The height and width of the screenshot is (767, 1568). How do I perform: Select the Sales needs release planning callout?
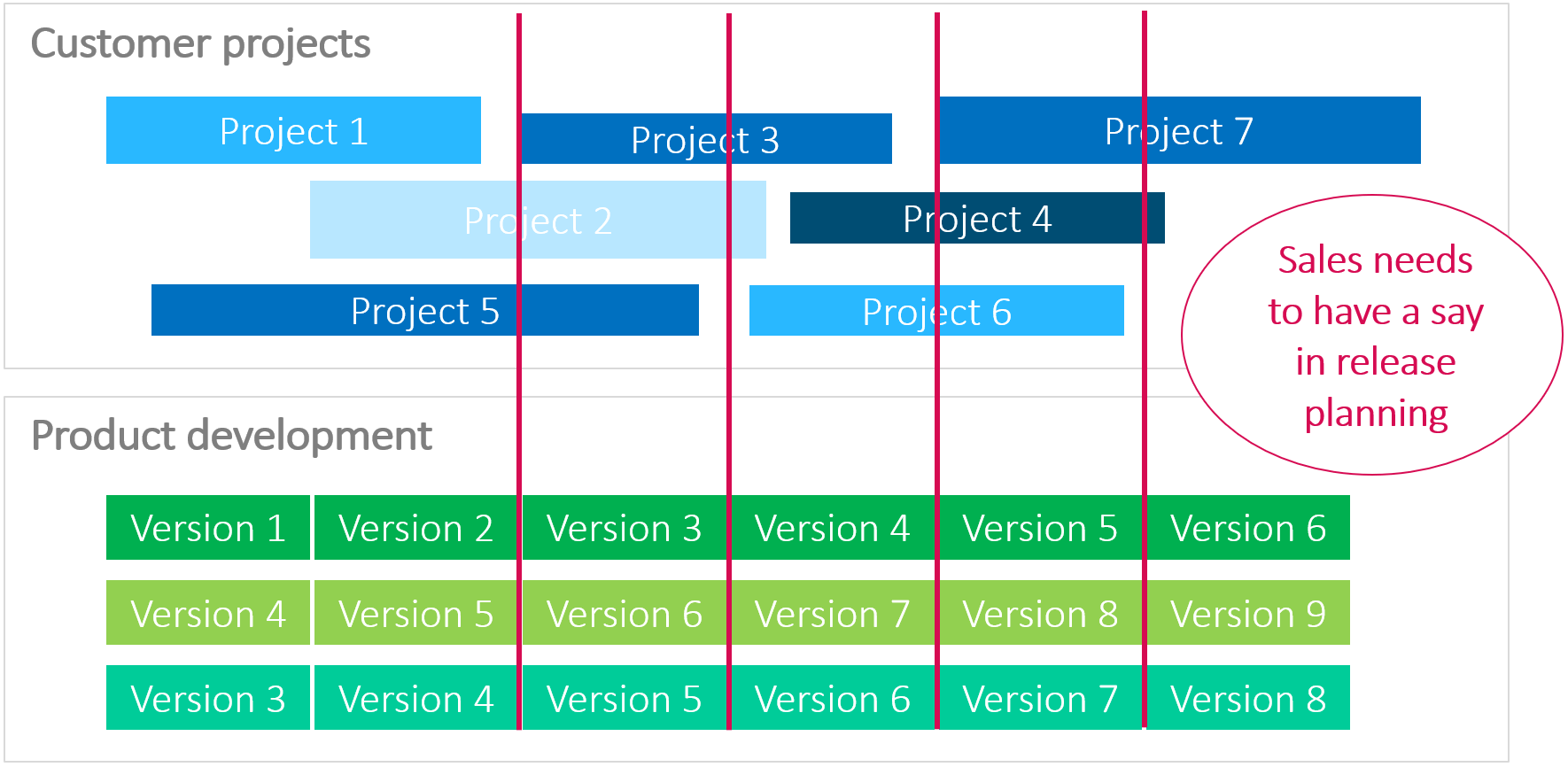[1375, 336]
